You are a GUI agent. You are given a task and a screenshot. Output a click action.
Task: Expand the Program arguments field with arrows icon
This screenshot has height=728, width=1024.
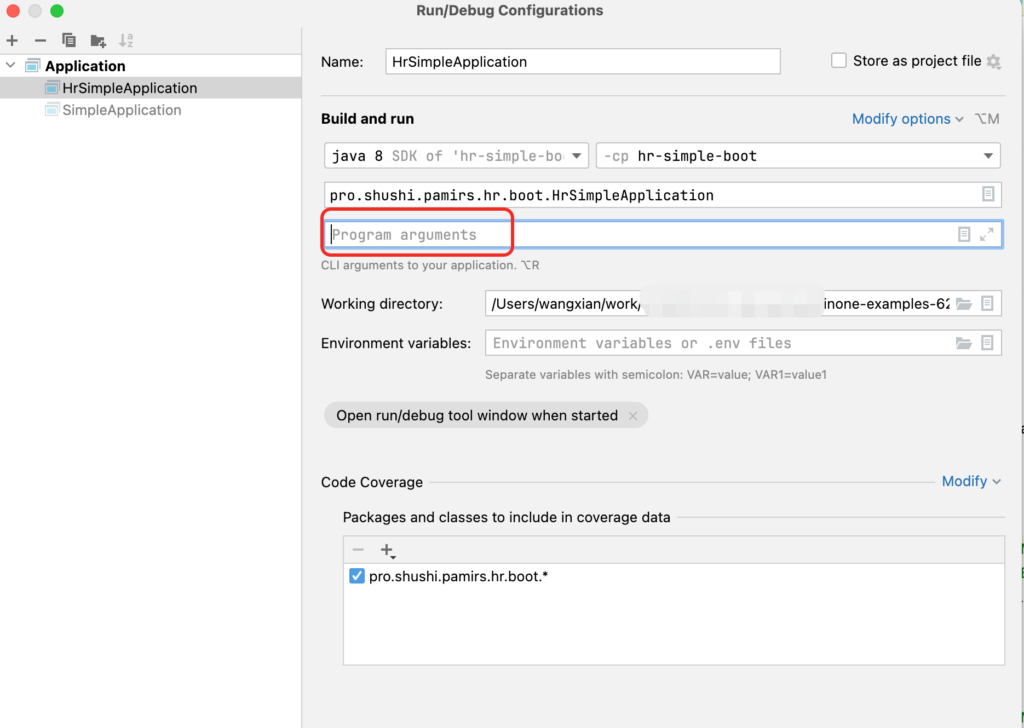tap(987, 234)
